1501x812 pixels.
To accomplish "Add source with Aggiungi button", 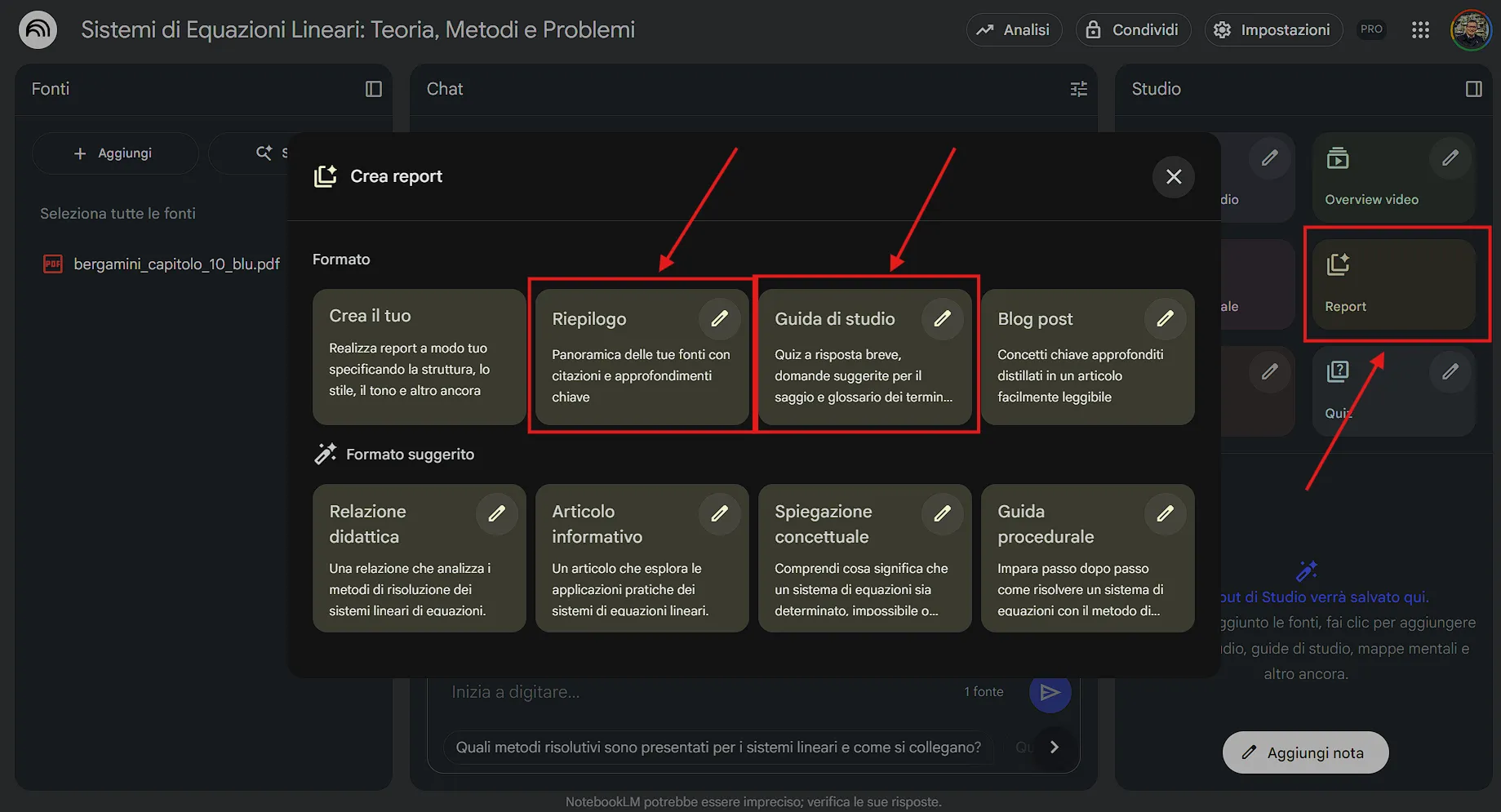I will coord(115,153).
